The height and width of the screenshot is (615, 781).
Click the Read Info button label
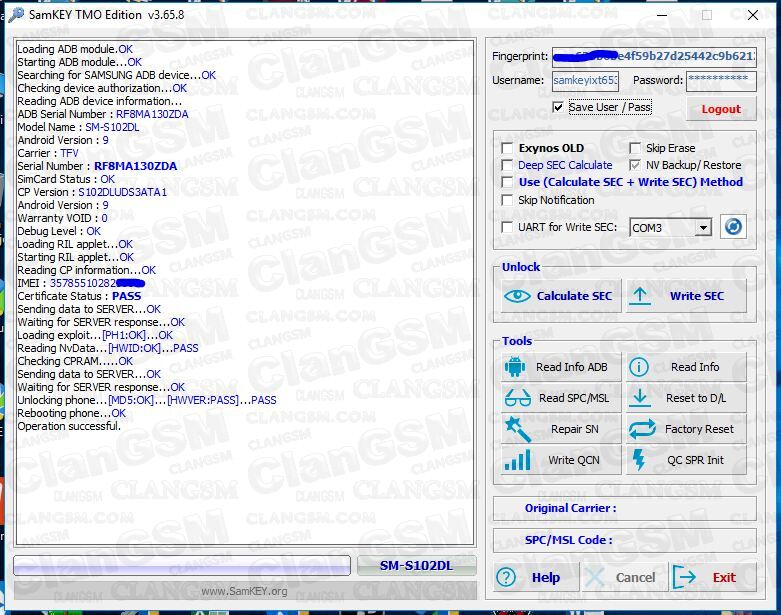coord(695,368)
